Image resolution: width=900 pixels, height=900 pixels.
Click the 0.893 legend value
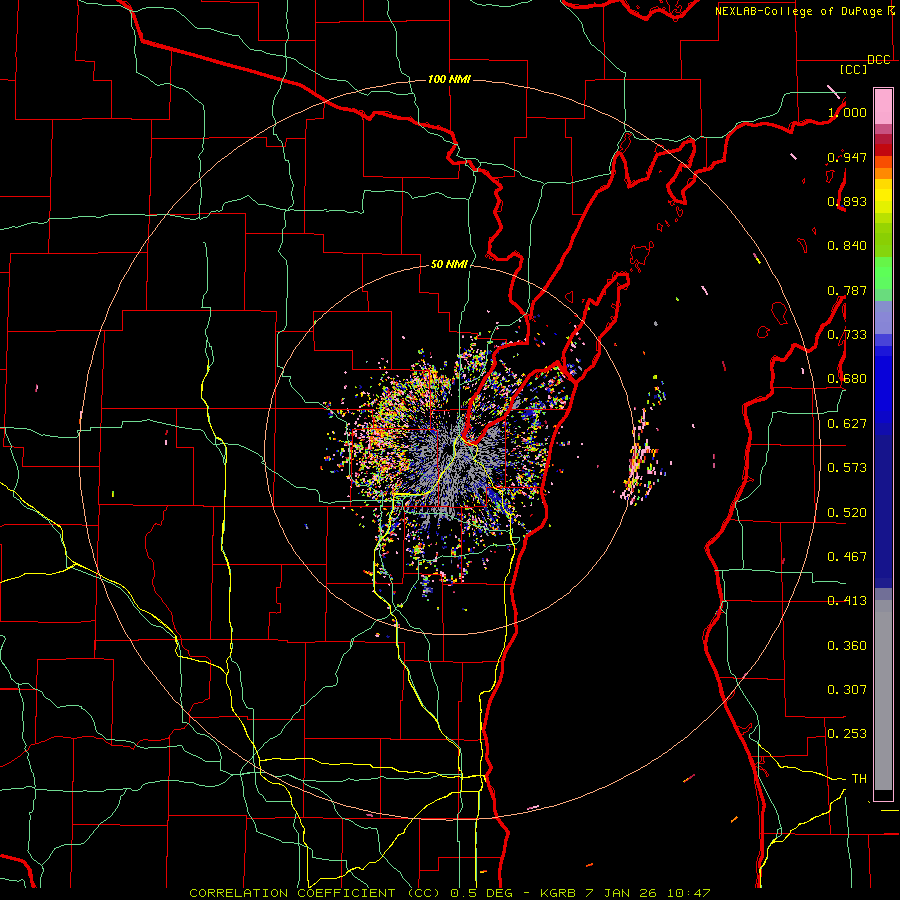tap(847, 201)
